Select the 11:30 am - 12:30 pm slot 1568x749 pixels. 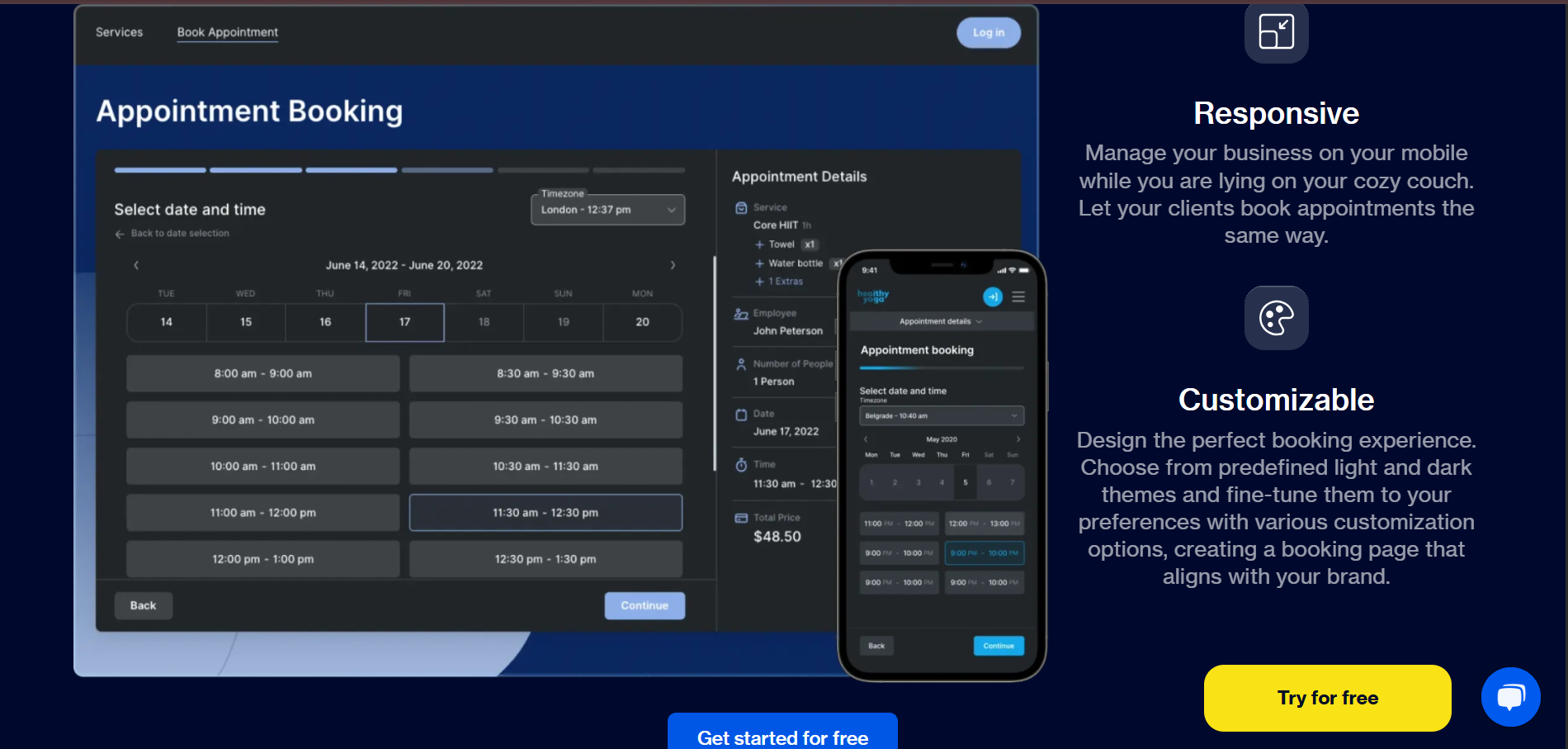pyautogui.click(x=545, y=512)
